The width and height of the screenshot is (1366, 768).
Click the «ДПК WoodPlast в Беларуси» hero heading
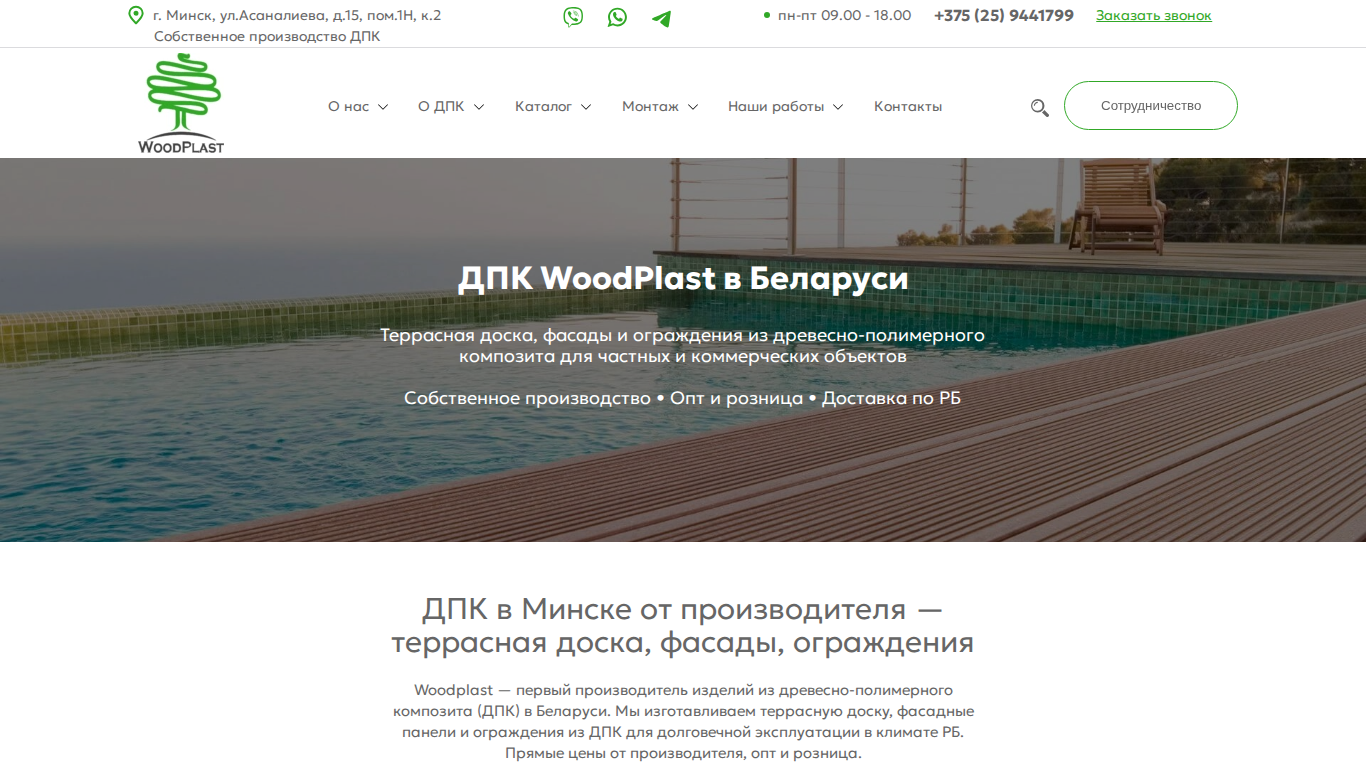[x=683, y=278]
